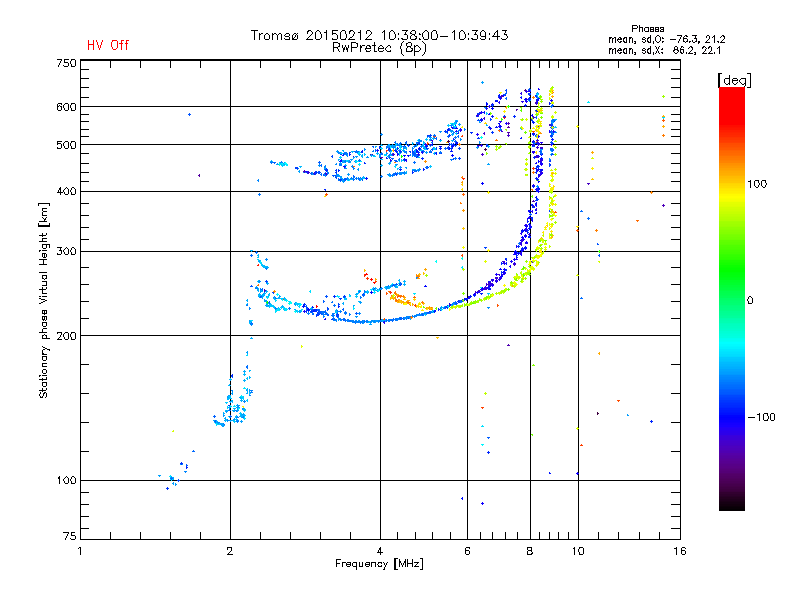The height and width of the screenshot is (600, 800).
Task: Select the plot title 'Tromsø 20150212 10:38:00-10:39:43'
Action: coord(379,35)
